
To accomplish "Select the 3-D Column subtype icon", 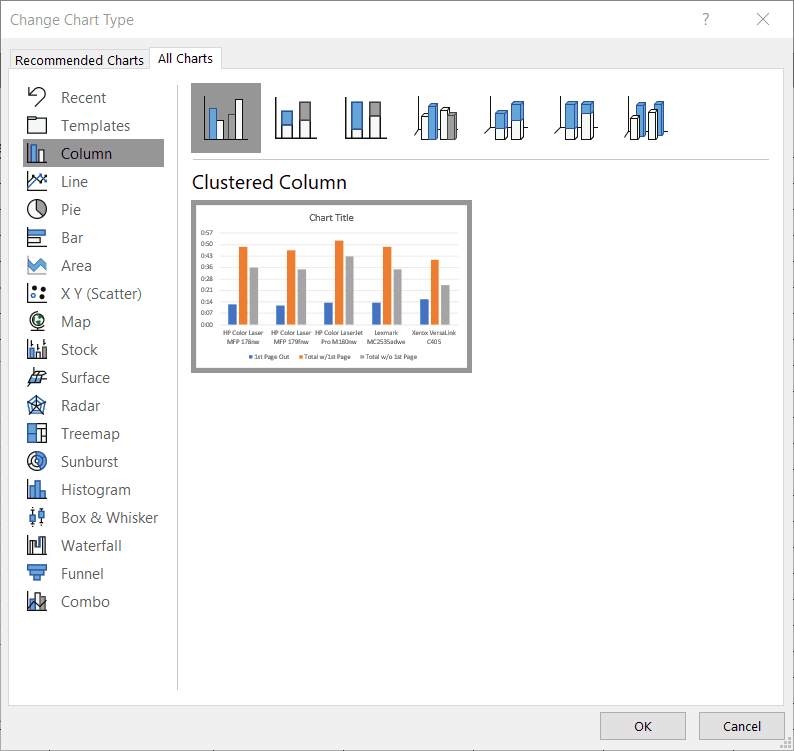I will coord(647,119).
